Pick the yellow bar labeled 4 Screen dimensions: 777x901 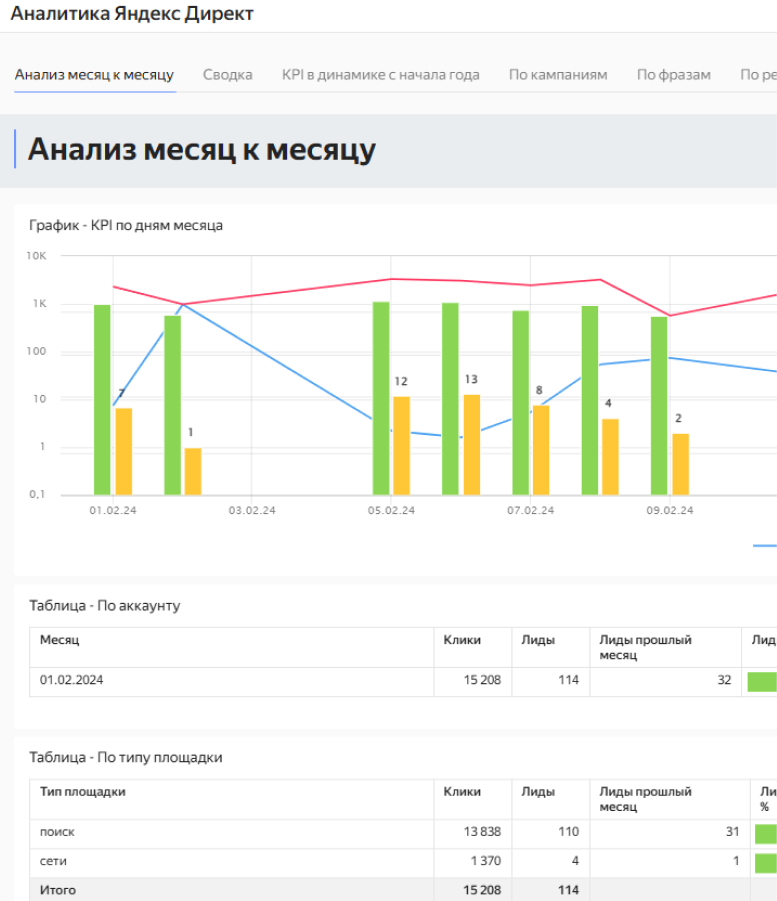pyautogui.click(x=610, y=456)
